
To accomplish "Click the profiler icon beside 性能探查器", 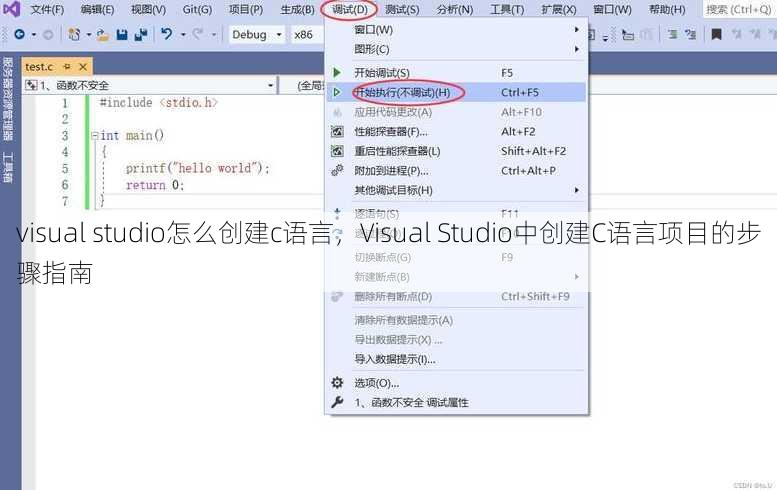I will coord(337,131).
